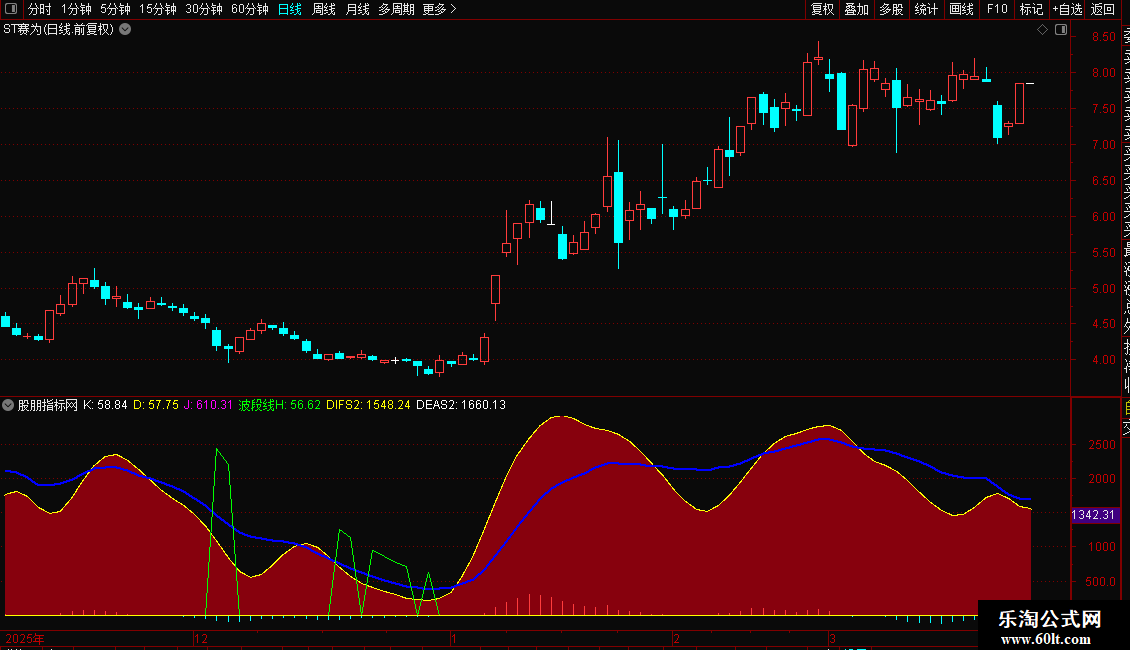This screenshot has height=650, width=1130.
Task: Click the 2025年 label on time axis
Action: [x=25, y=638]
